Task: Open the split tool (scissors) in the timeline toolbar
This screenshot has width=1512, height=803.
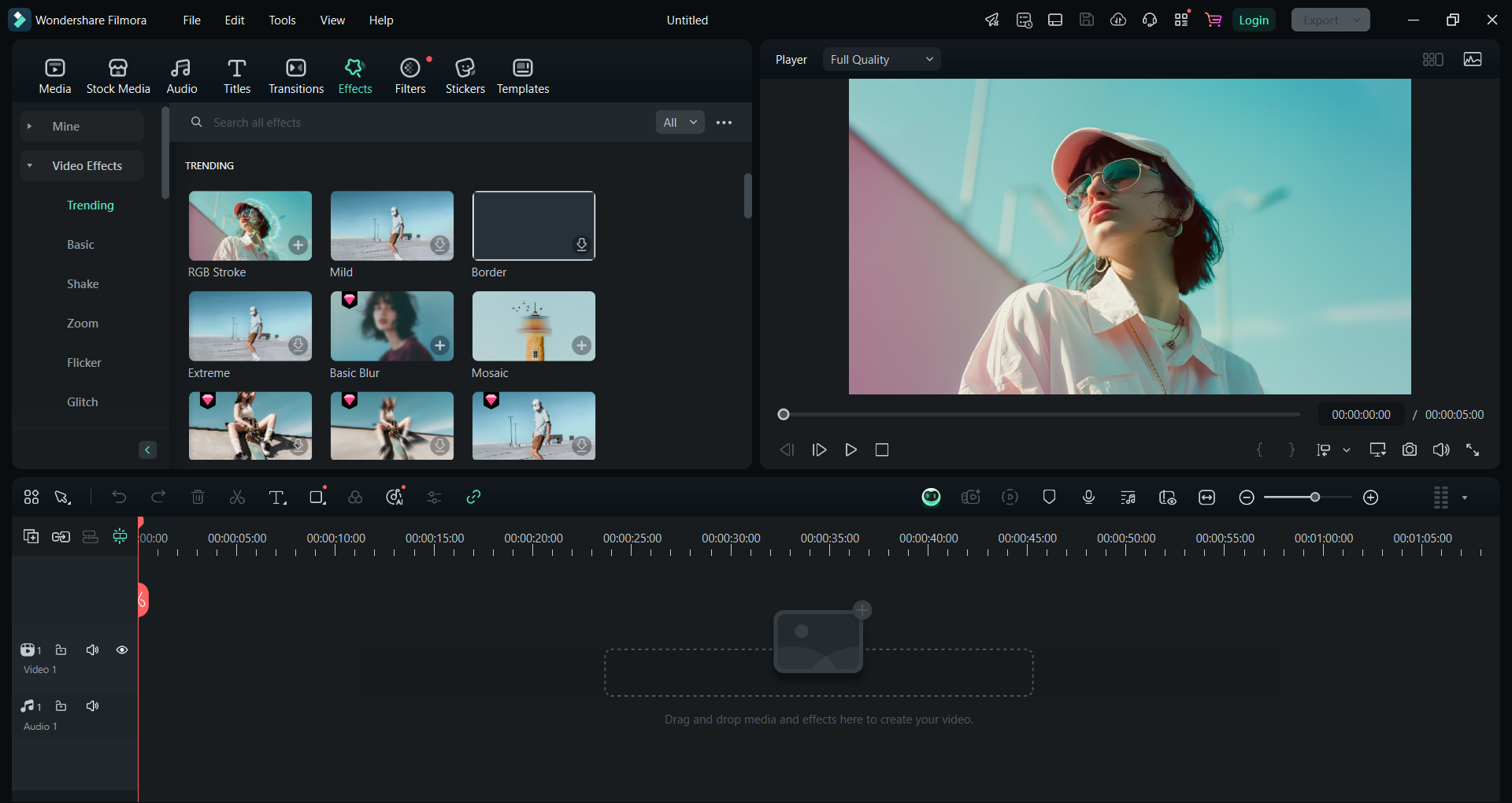Action: coord(236,497)
